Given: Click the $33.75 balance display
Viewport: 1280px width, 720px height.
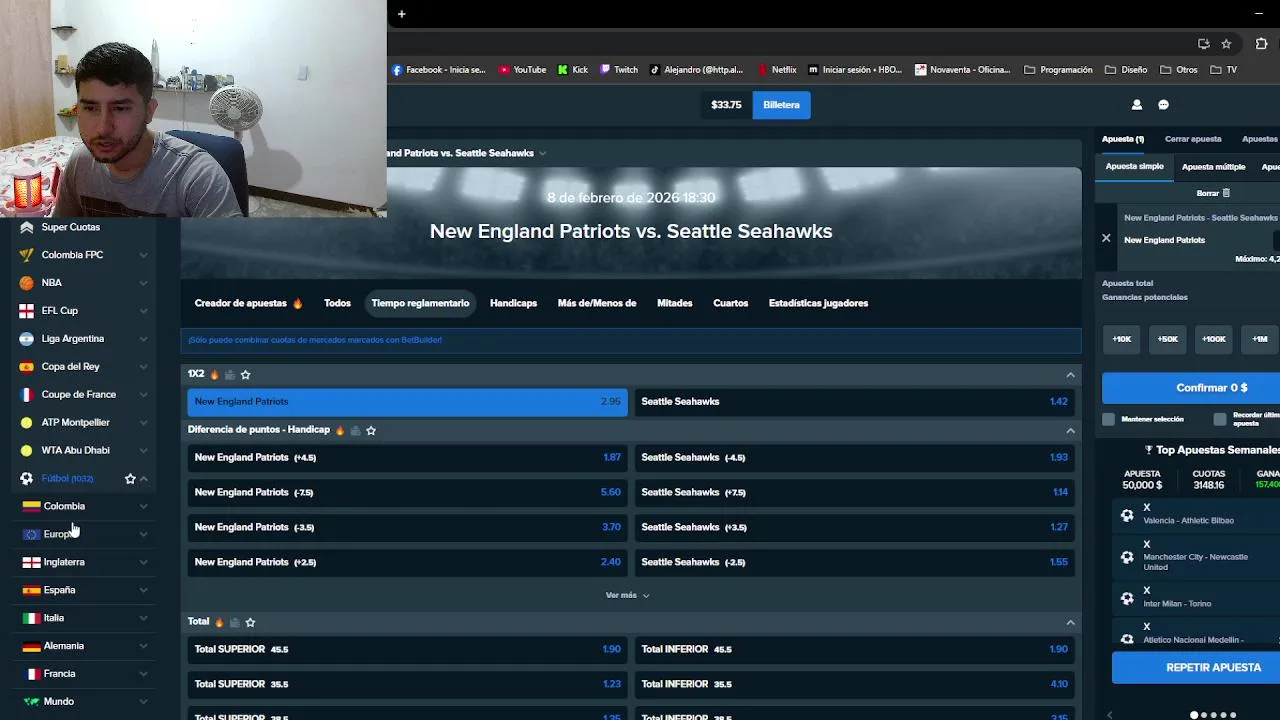Looking at the screenshot, I should click(x=726, y=105).
